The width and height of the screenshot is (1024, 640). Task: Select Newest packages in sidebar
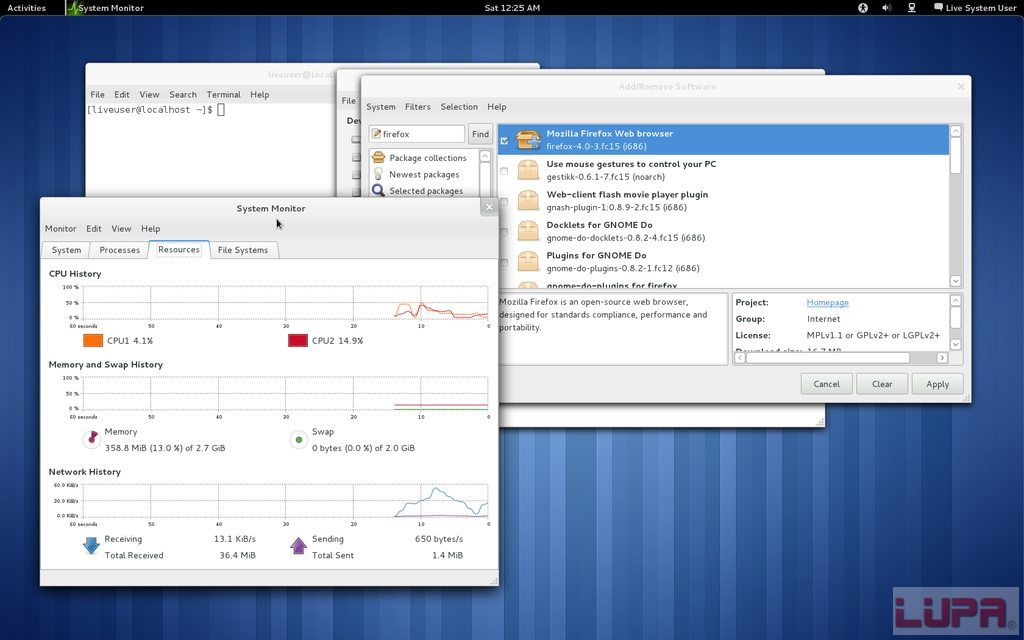[x=424, y=174]
